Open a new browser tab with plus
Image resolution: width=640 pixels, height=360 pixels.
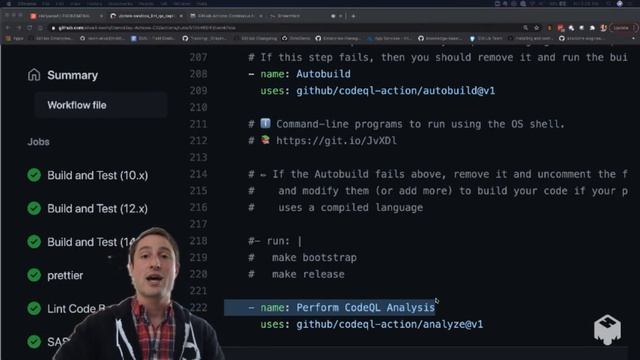[353, 16]
